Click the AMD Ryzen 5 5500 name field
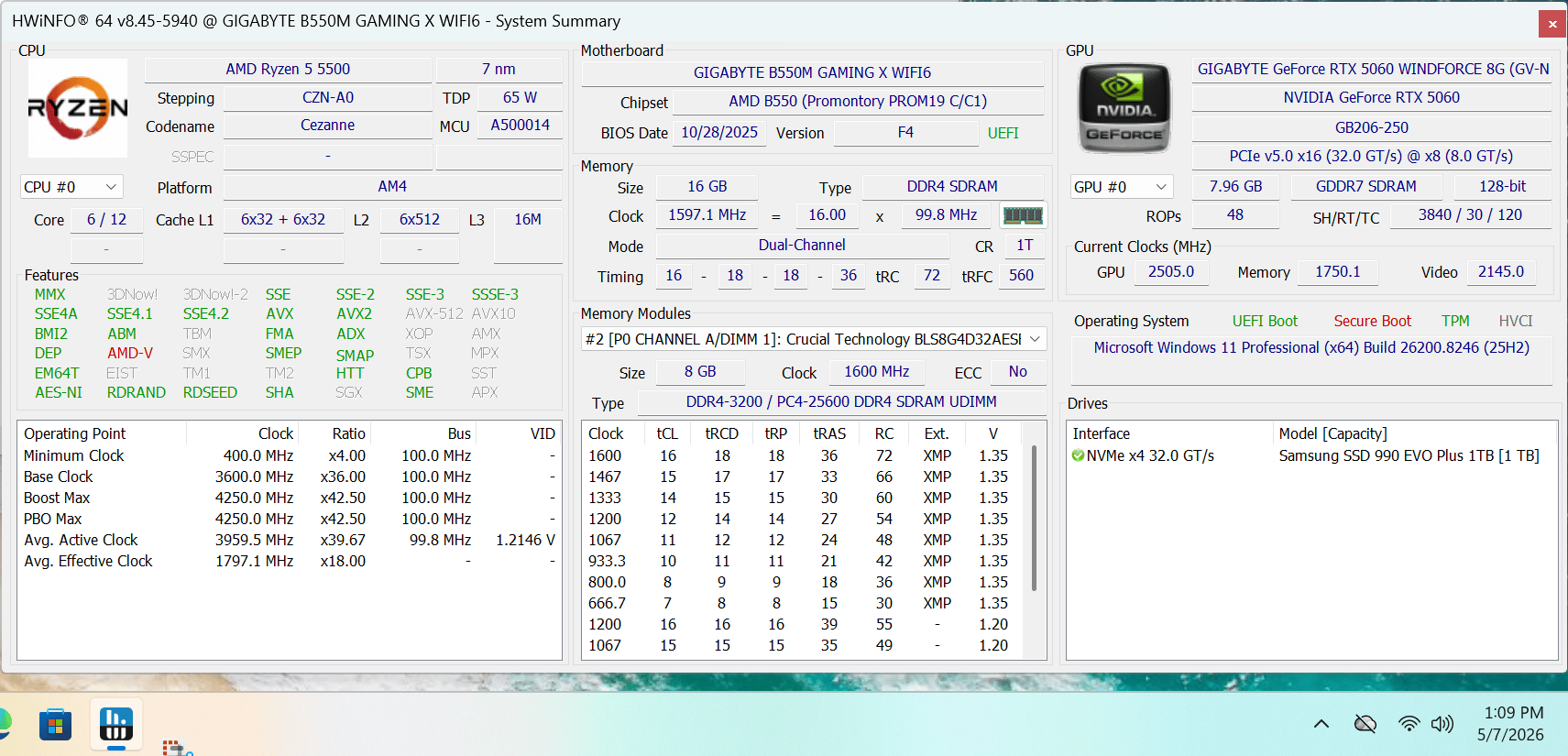 click(x=288, y=69)
